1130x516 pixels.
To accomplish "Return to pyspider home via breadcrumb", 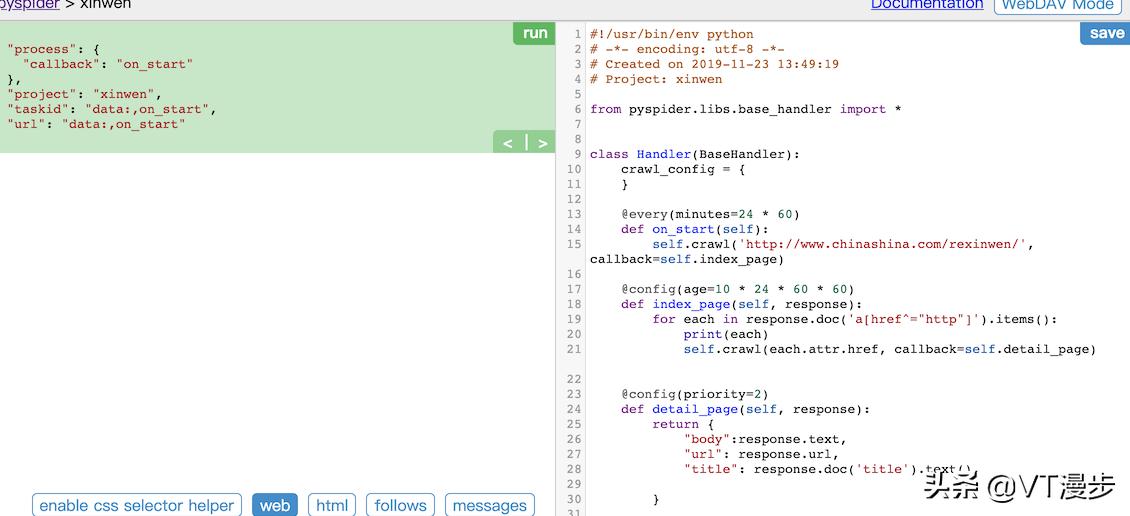I will click(x=30, y=5).
